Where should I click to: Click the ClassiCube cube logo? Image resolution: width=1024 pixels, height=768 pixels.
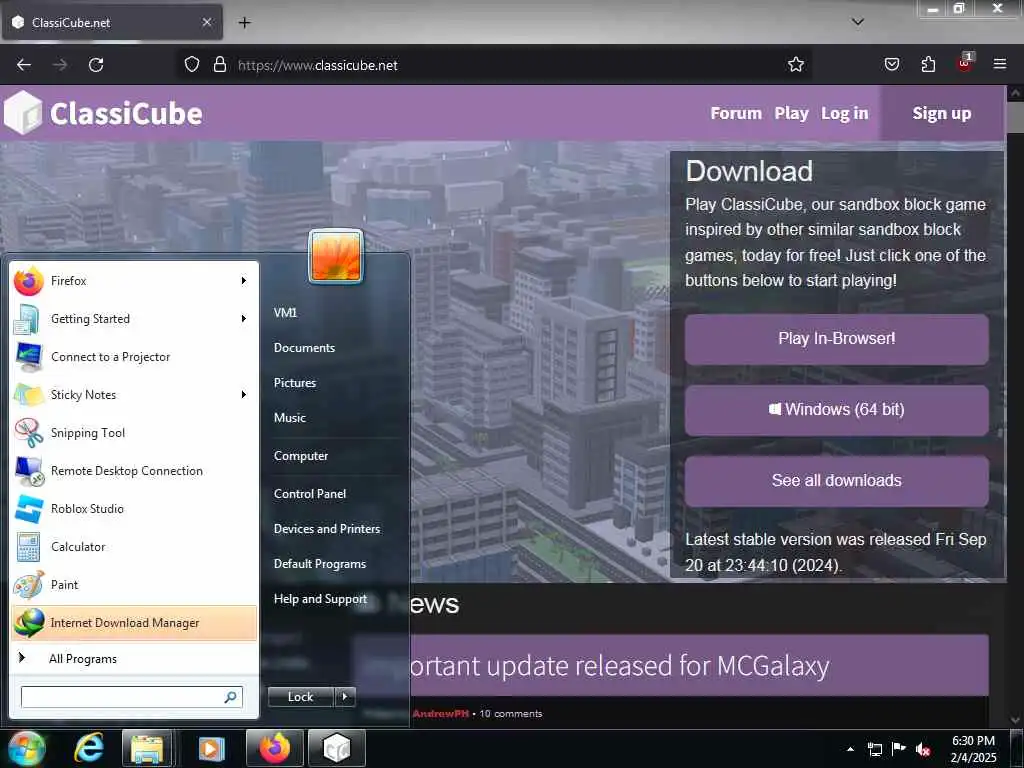click(x=23, y=113)
